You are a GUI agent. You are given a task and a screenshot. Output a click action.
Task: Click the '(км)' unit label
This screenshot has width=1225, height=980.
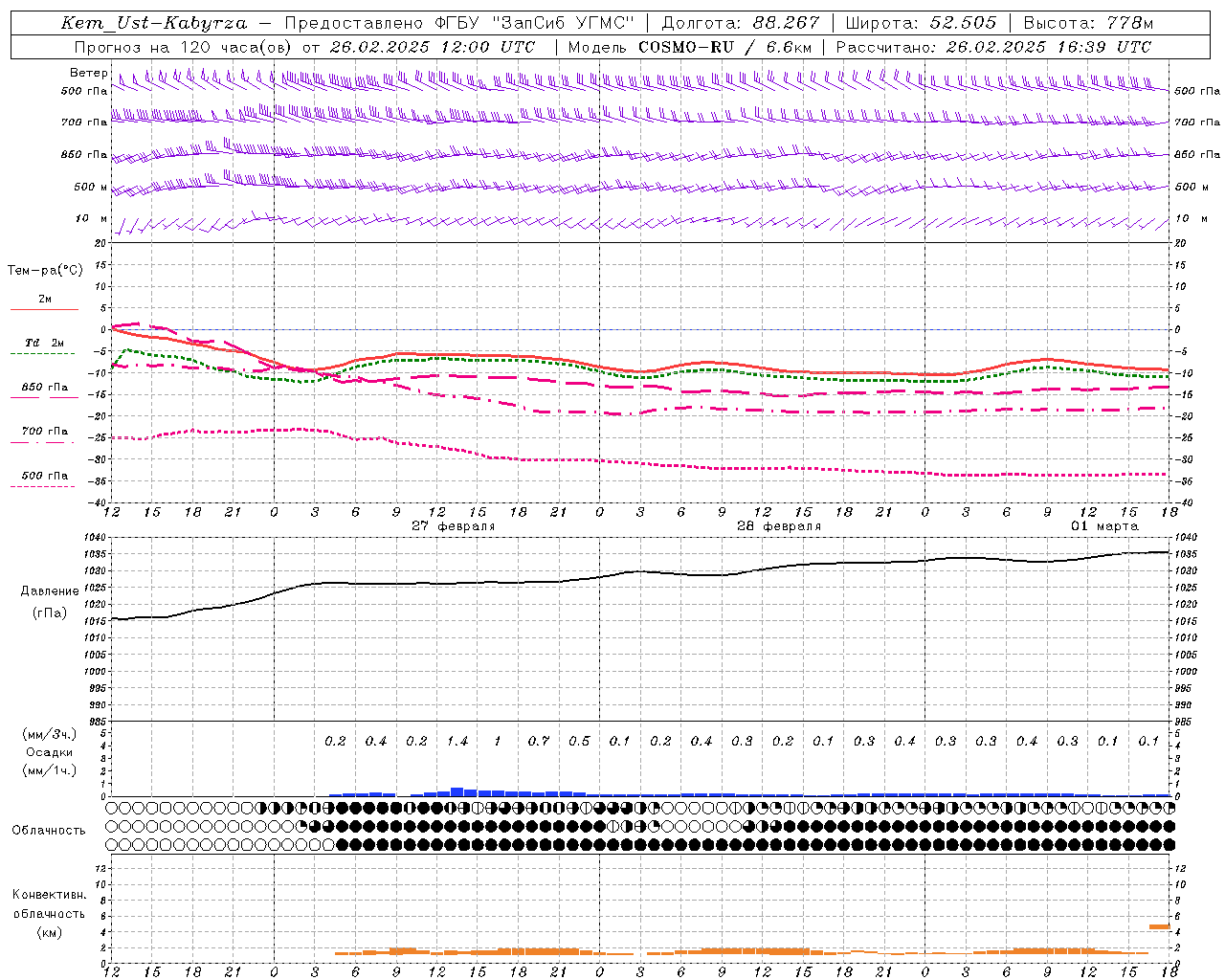[49, 932]
